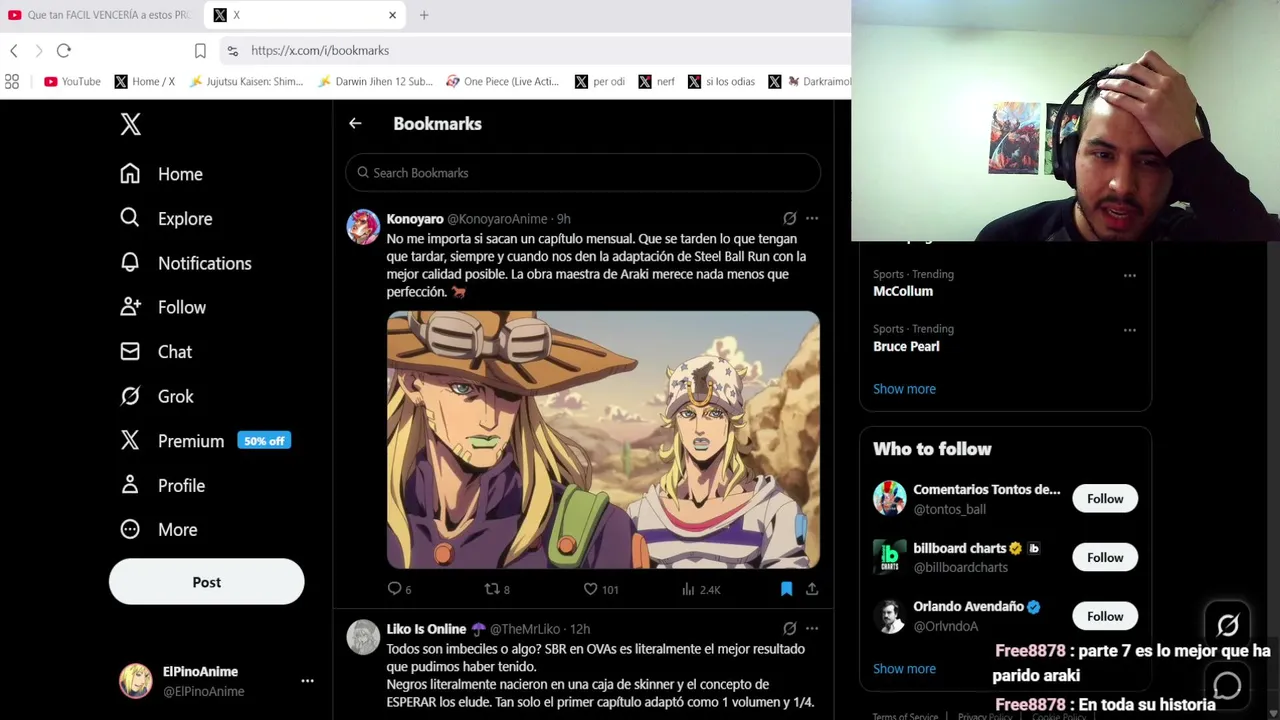Go to Follow section
Viewport: 1280px width, 720px height.
[x=163, y=307]
